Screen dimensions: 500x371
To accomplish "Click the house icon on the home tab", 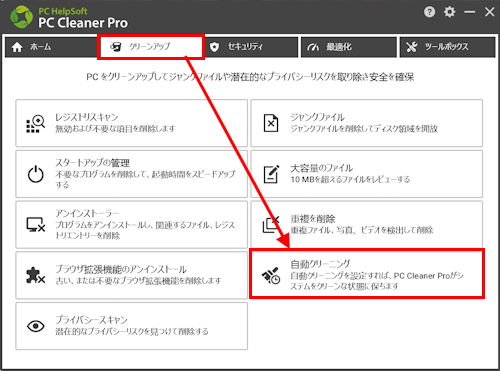I will (17, 47).
